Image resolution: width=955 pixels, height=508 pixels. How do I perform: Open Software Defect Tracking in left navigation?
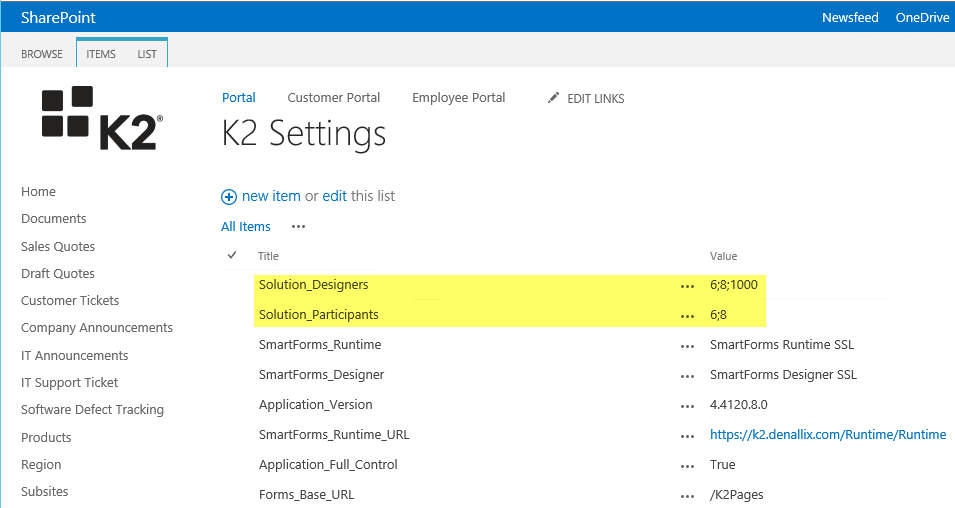pos(93,409)
